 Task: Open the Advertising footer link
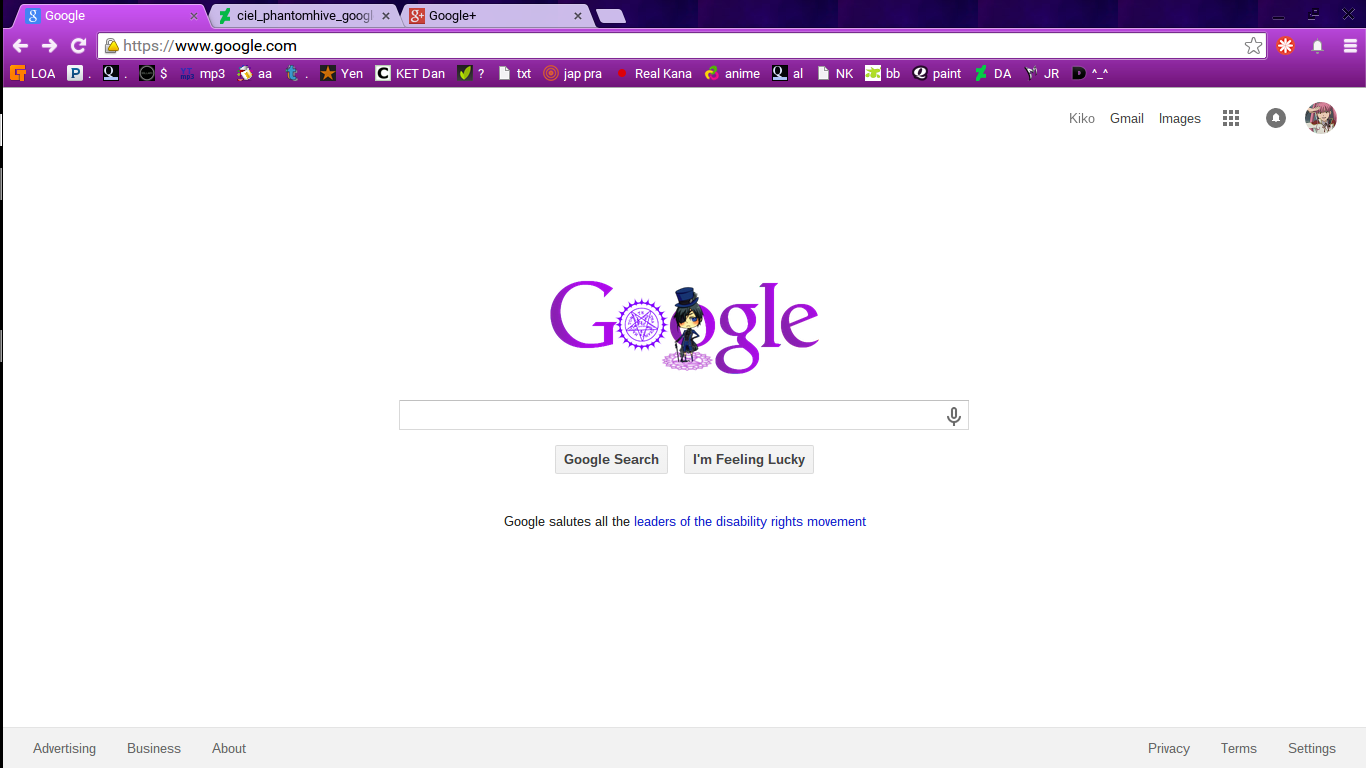(65, 748)
